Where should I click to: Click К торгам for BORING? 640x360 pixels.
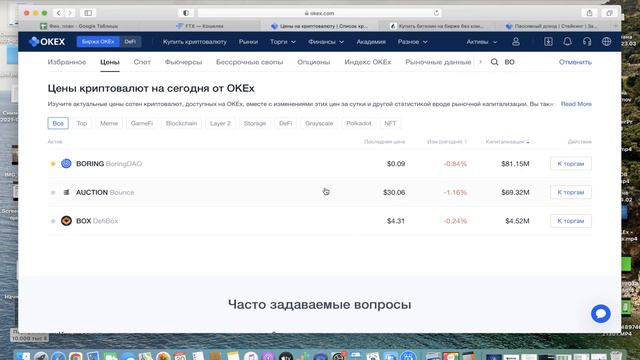point(571,164)
